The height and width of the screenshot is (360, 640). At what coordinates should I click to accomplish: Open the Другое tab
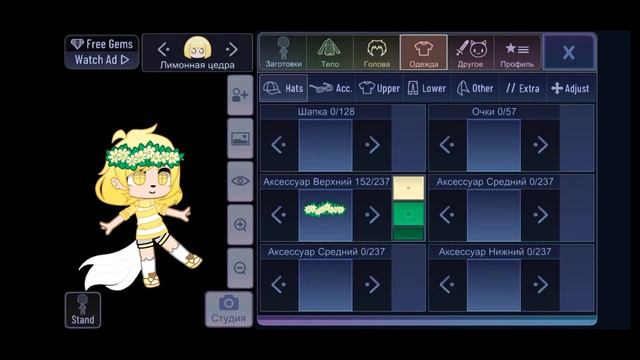pyautogui.click(x=471, y=52)
